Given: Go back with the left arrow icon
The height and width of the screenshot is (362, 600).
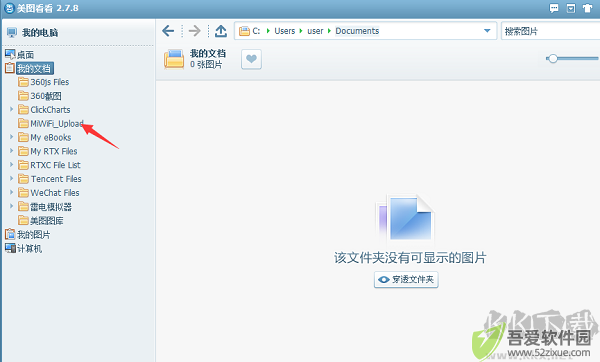Looking at the screenshot, I should click(168, 31).
